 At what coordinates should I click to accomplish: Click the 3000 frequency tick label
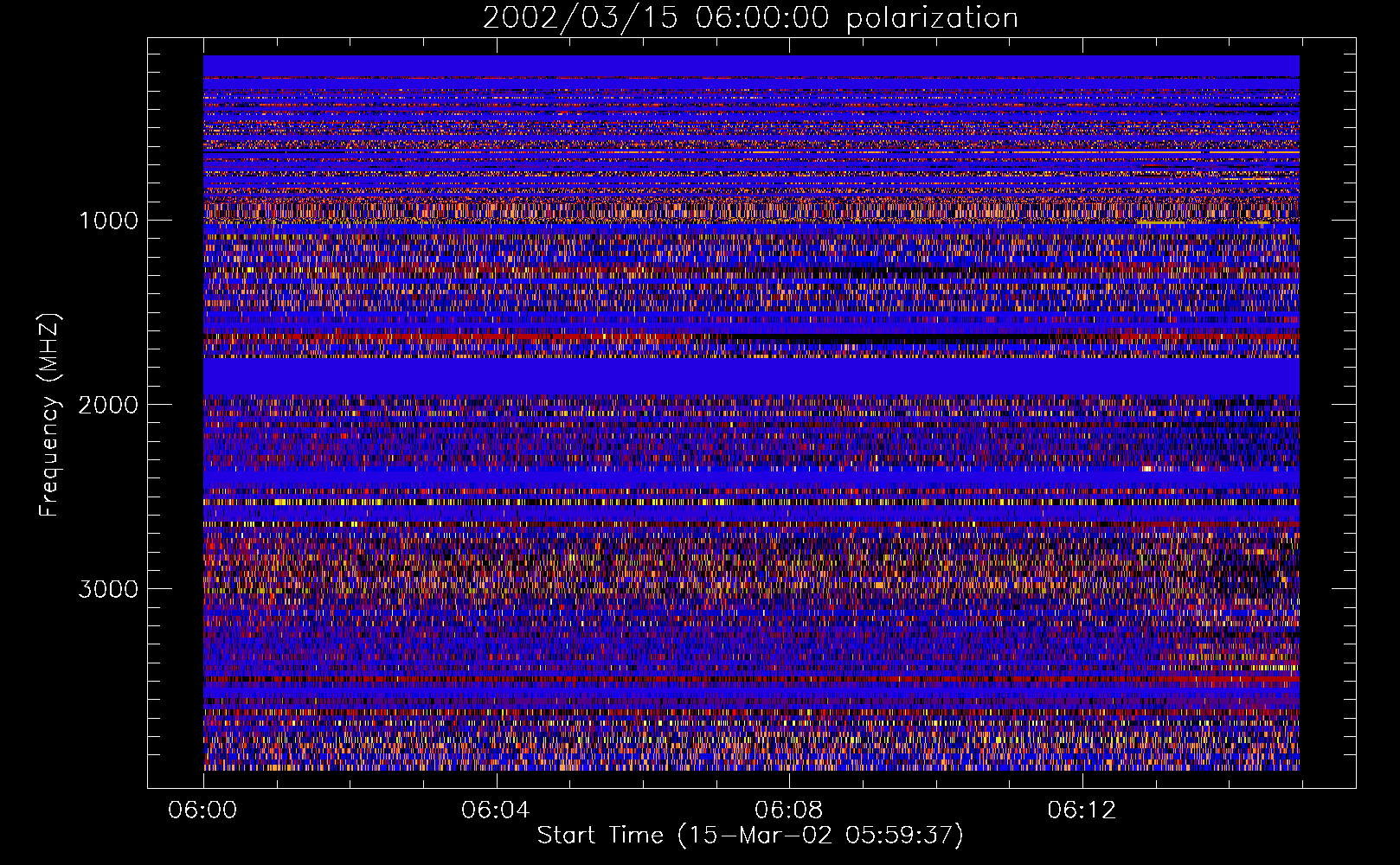[108, 589]
